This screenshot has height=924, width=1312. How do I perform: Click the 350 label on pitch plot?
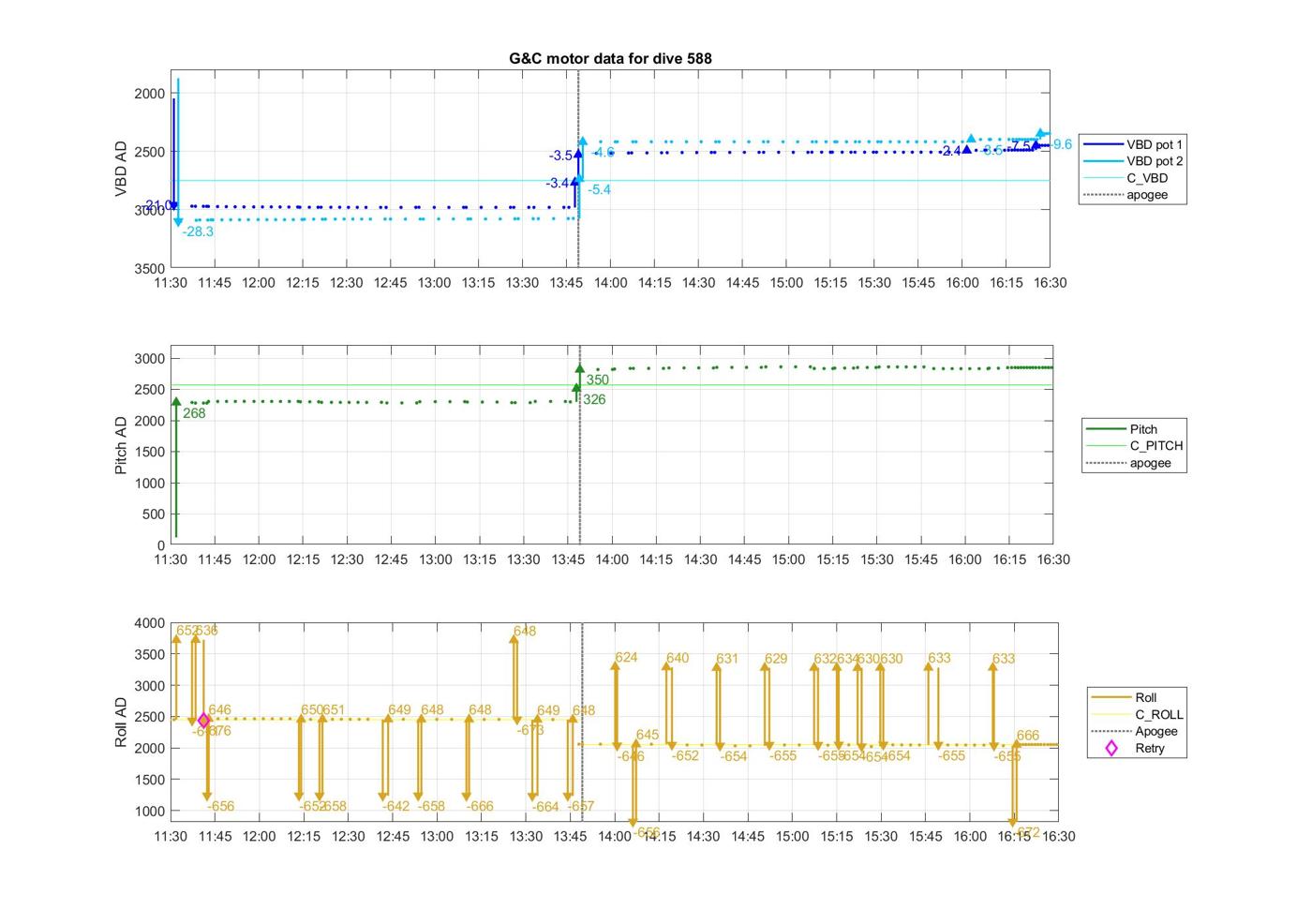point(597,380)
